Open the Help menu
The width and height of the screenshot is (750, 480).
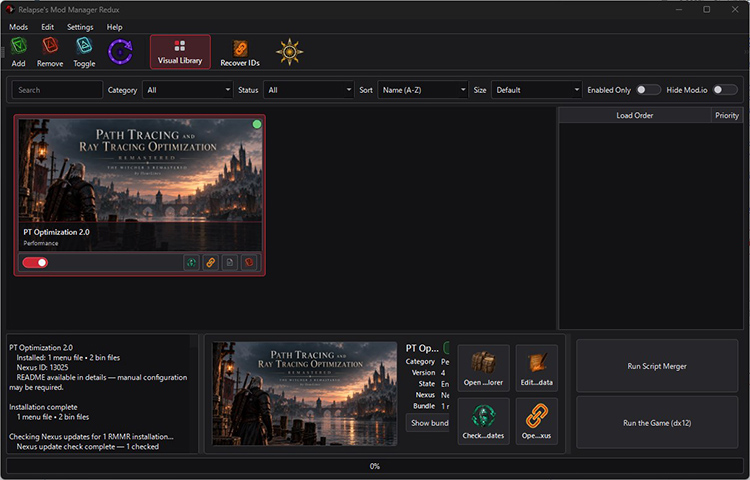pos(114,27)
